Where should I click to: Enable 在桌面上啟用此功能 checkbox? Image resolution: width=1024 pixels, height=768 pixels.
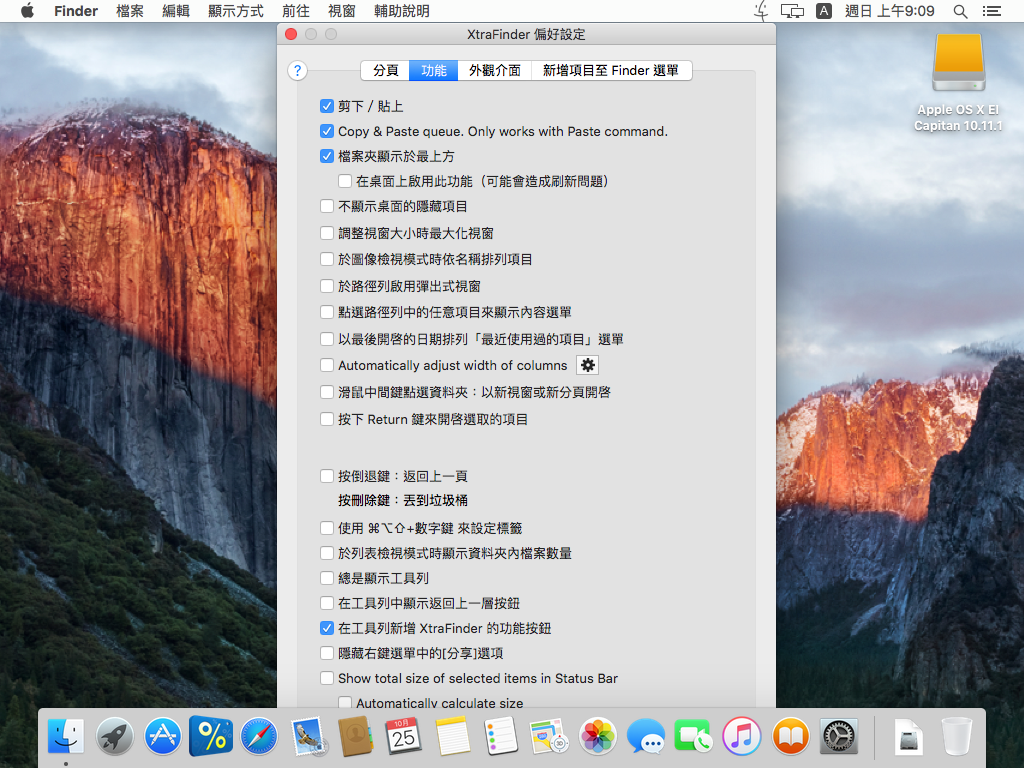(345, 181)
